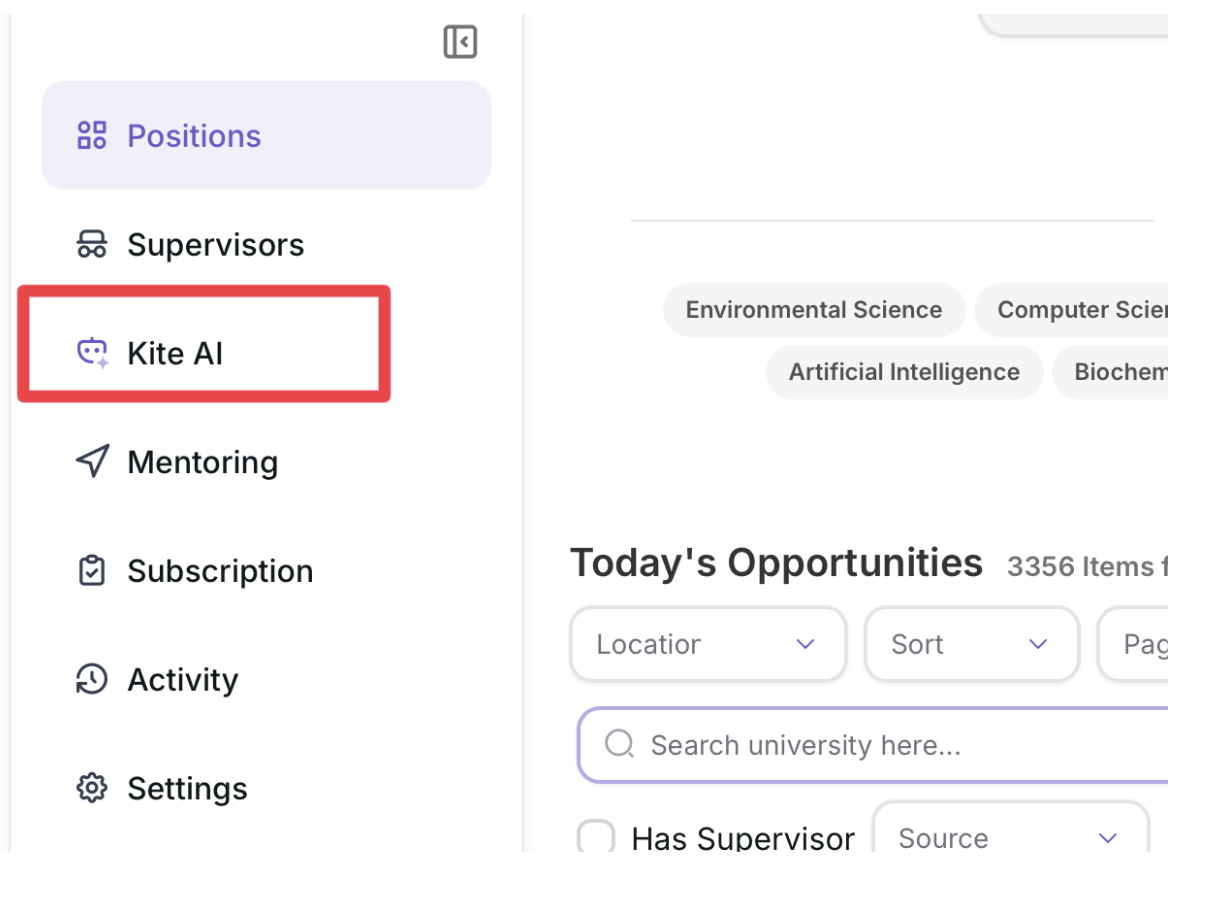Open the Source dropdown
This screenshot has width=1212, height=920.
tap(1010, 838)
